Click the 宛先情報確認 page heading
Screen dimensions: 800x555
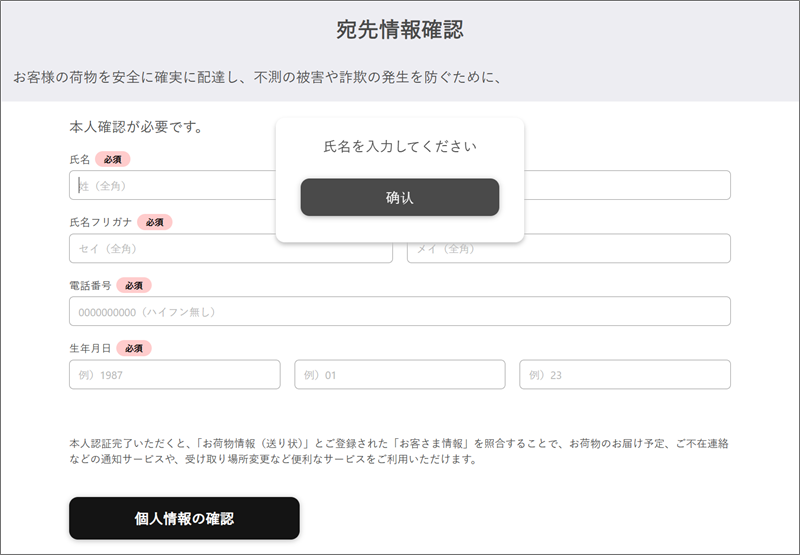(x=399, y=30)
